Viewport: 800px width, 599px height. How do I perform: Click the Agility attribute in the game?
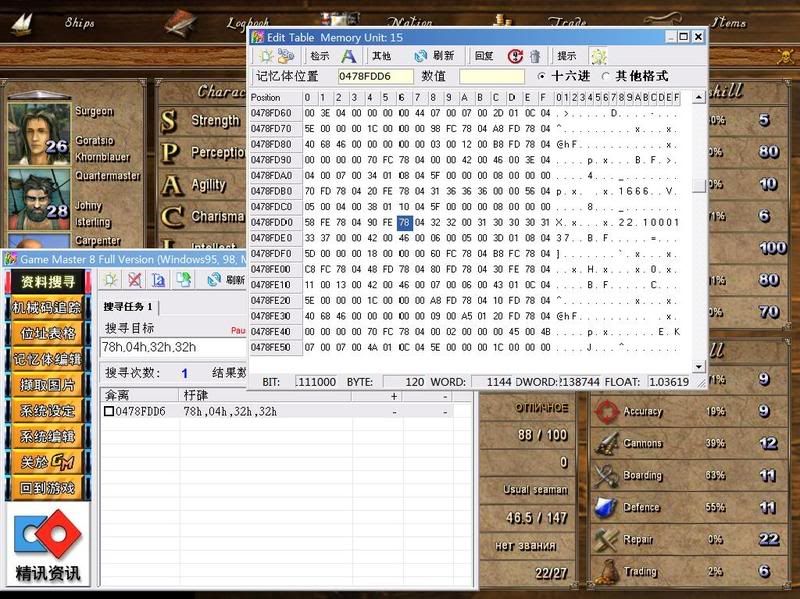click(208, 185)
